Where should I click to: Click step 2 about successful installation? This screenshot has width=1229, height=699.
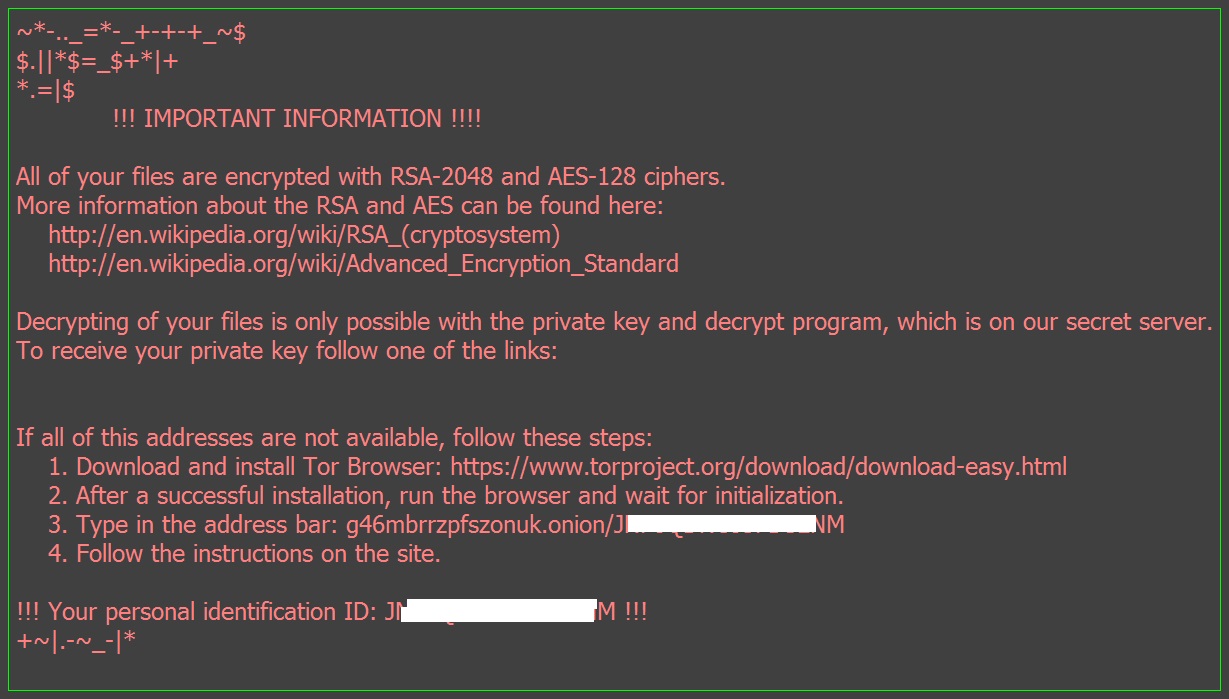click(x=460, y=495)
